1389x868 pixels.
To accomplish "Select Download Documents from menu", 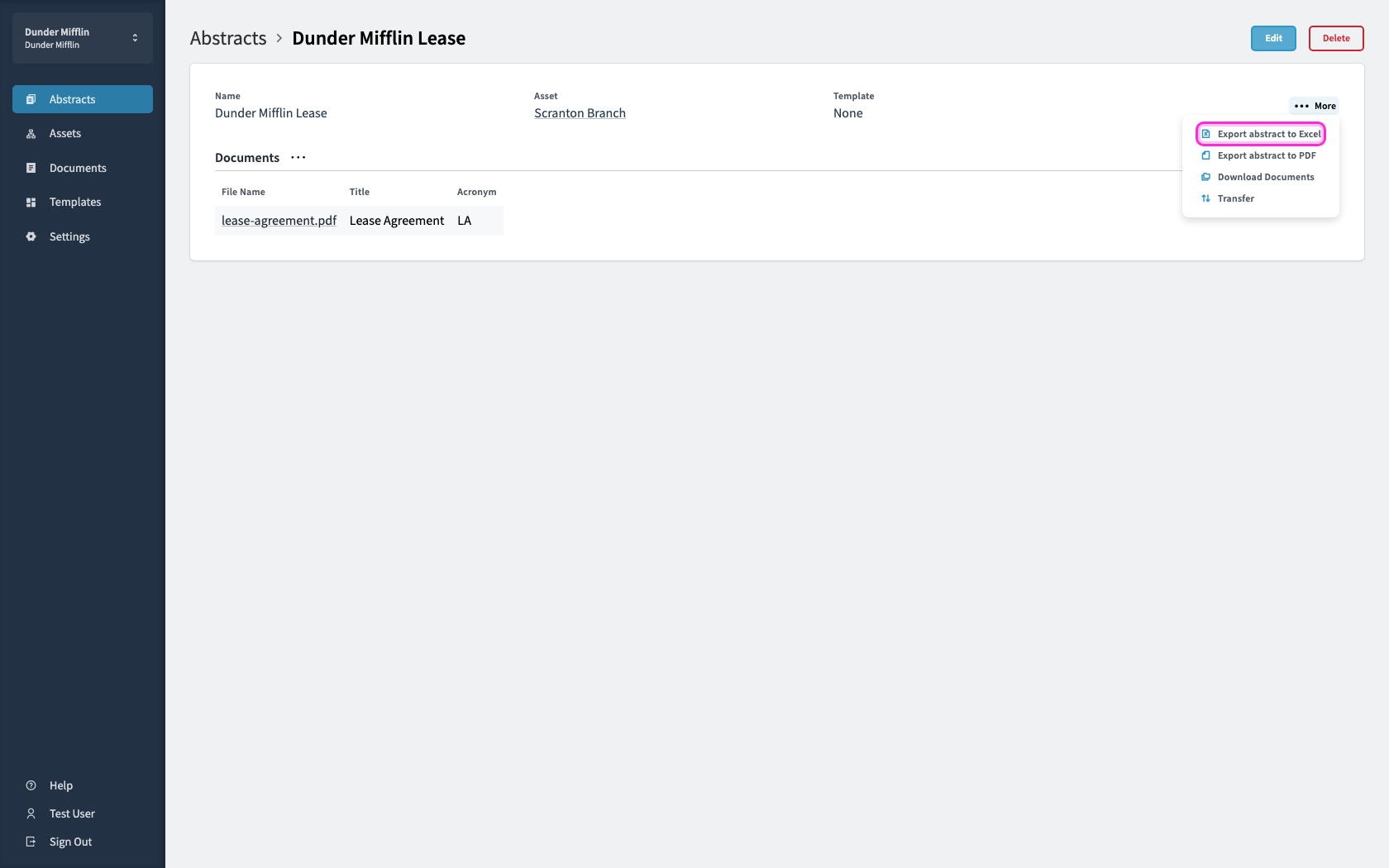I will click(1258, 177).
